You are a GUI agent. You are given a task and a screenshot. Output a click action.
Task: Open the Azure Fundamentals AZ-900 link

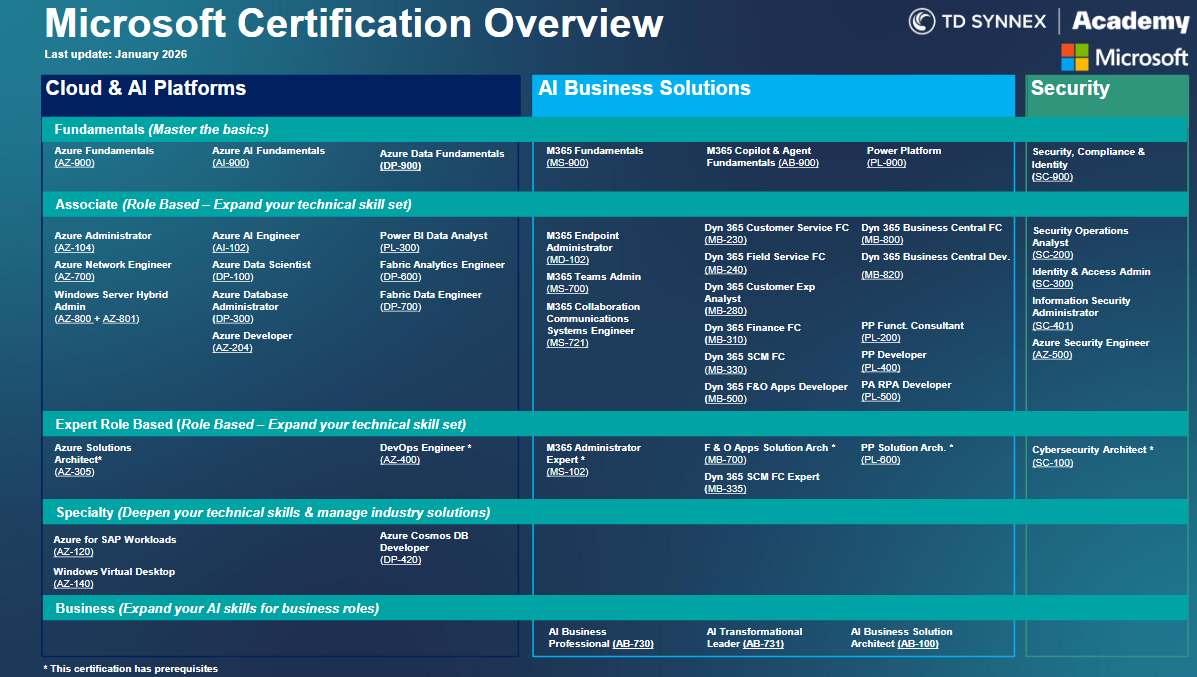click(74, 162)
